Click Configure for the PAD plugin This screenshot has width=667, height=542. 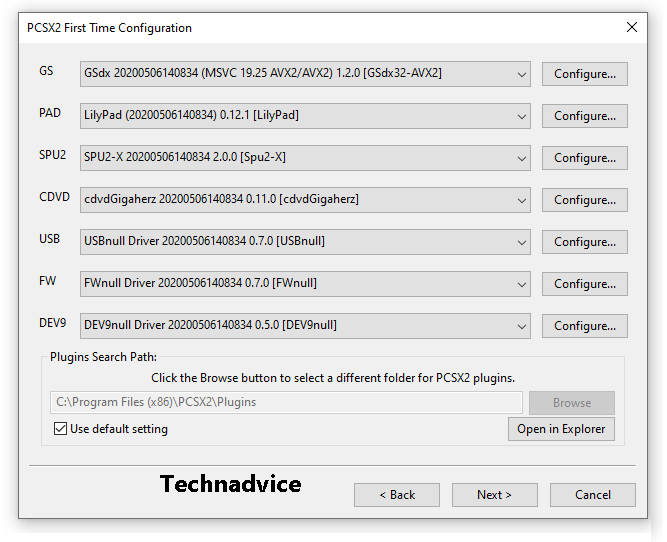584,116
